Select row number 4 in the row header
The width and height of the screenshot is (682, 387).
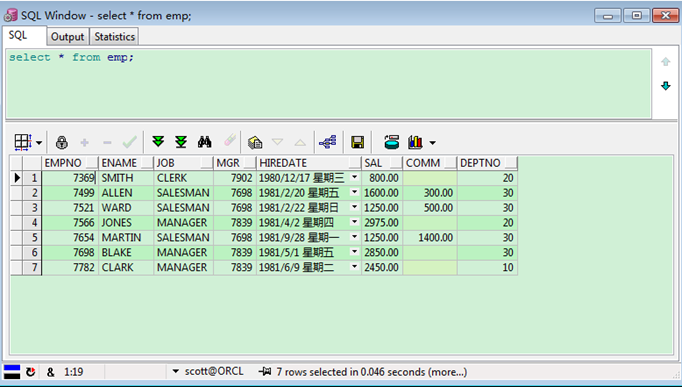33,223
